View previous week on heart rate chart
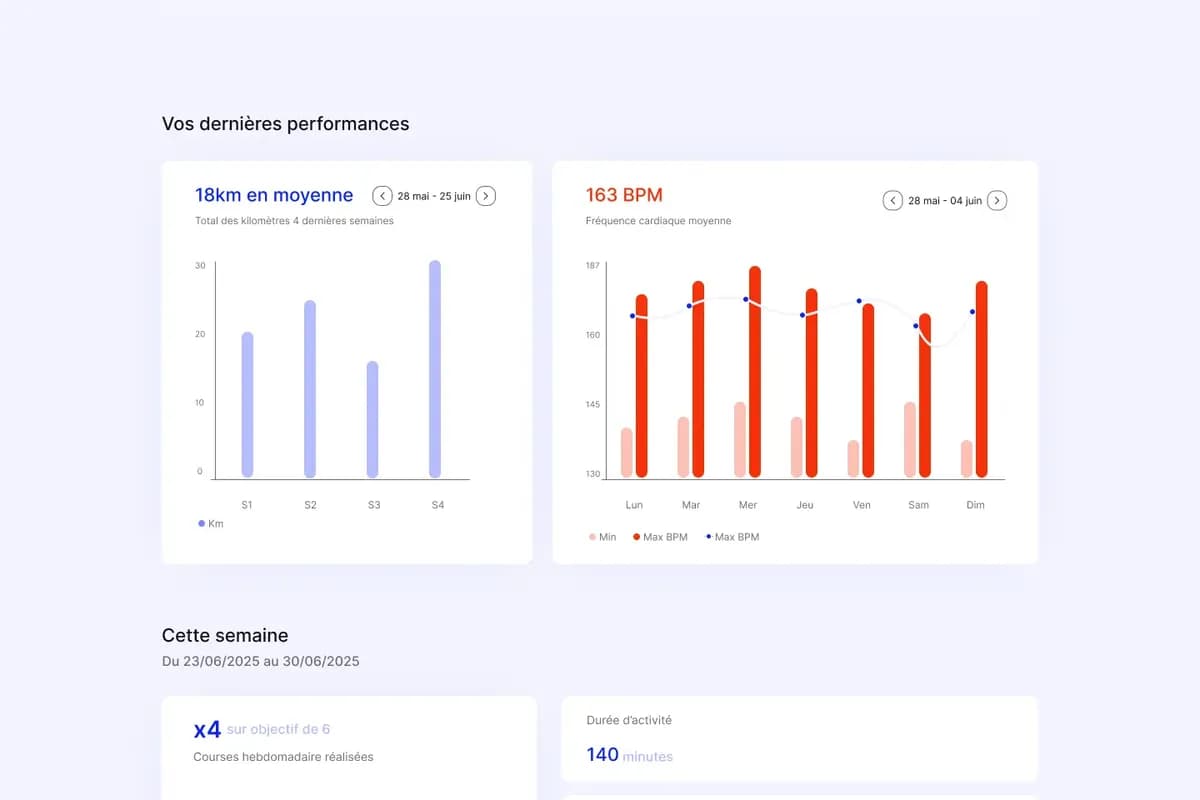1200x800 pixels. coord(892,200)
